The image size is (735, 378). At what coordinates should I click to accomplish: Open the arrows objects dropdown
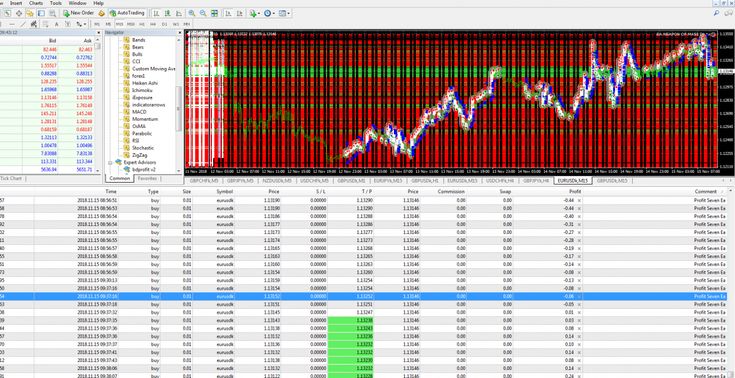(81, 24)
